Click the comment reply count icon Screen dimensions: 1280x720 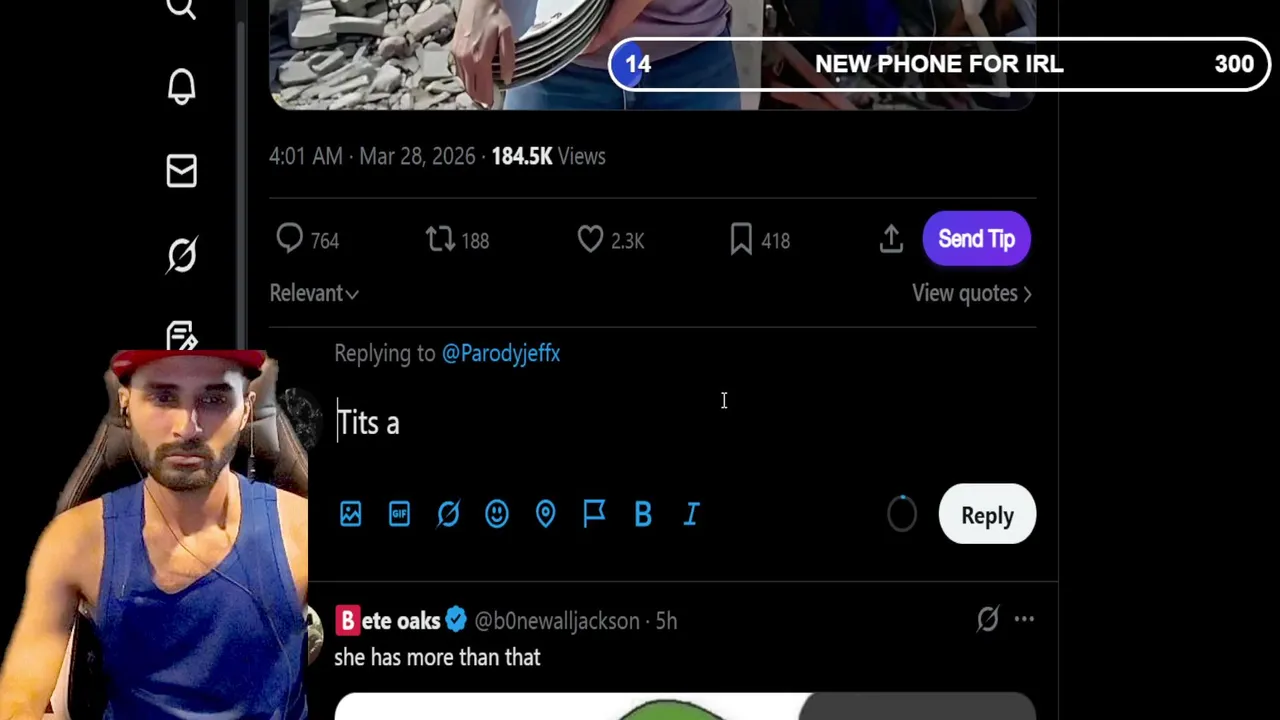pyautogui.click(x=290, y=239)
